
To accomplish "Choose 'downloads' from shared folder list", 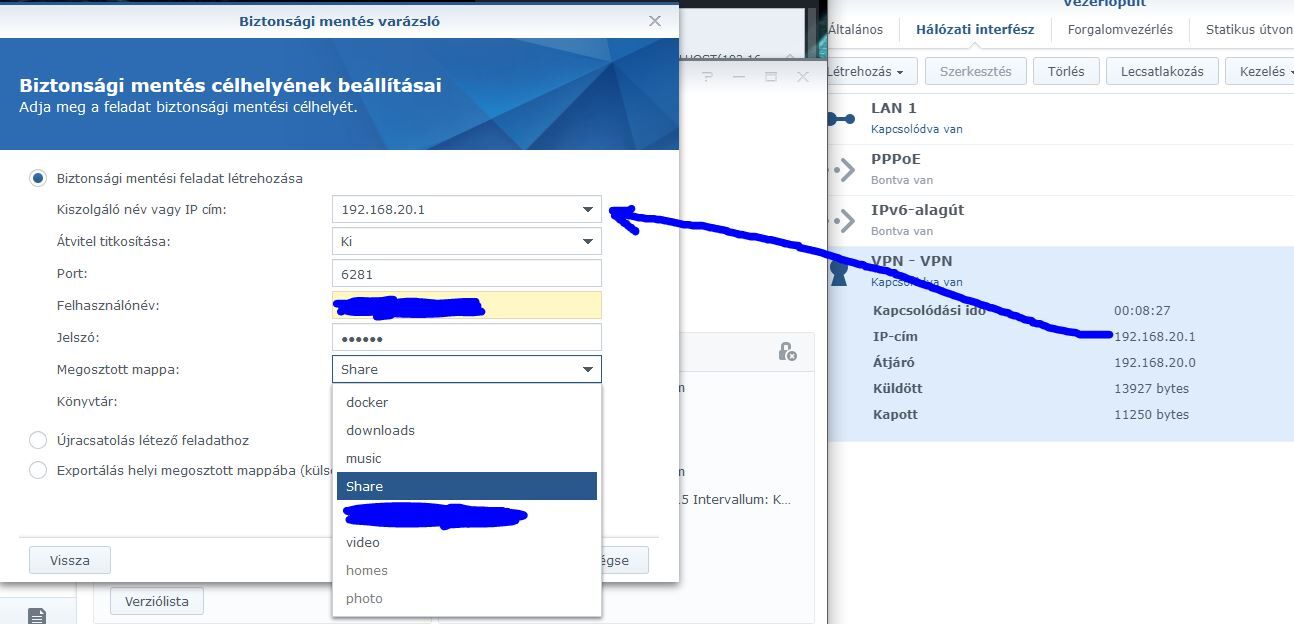I will 467,430.
